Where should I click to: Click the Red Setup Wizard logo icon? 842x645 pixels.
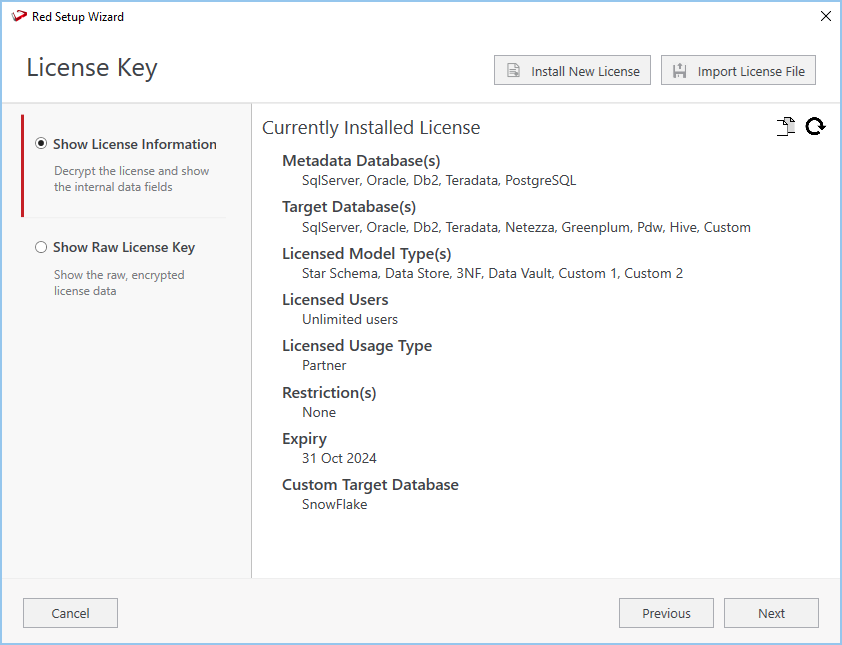tap(17, 16)
